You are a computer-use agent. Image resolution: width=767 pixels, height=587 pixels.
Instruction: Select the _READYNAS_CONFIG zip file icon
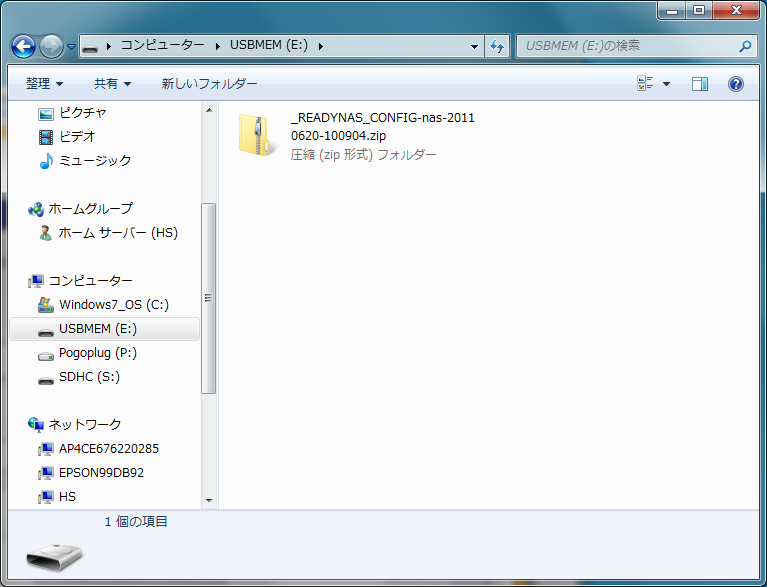coord(258,135)
